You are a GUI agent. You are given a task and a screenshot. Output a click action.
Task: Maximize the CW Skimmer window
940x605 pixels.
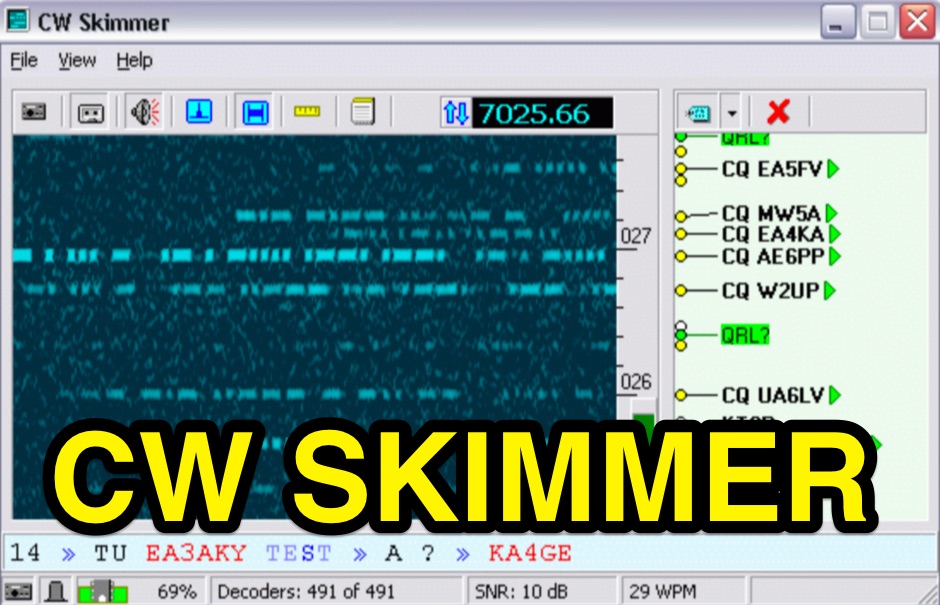[878, 22]
